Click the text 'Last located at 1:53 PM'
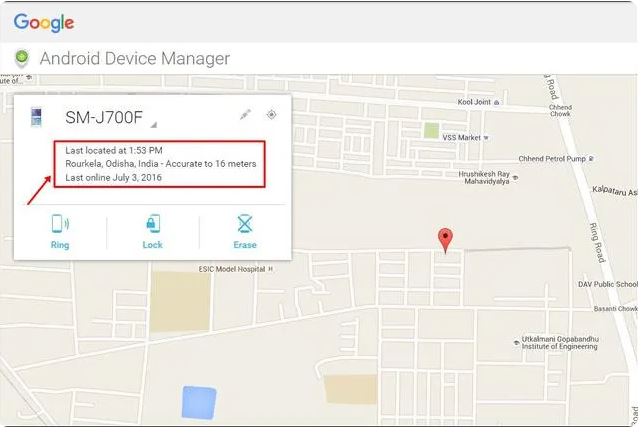Image resolution: width=641 pixels, height=434 pixels. [114, 150]
